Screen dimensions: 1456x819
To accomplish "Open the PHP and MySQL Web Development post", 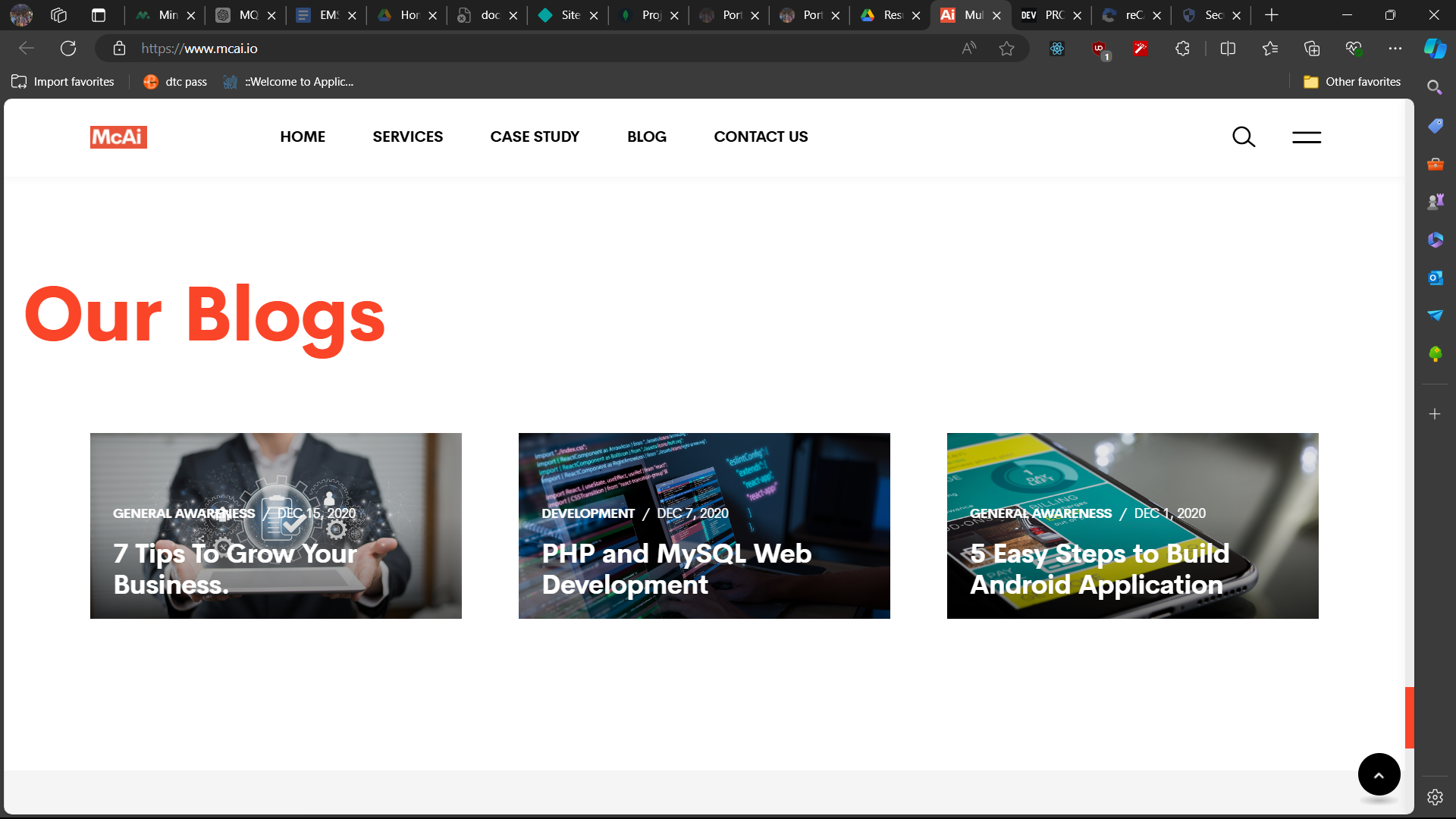I will coord(676,569).
